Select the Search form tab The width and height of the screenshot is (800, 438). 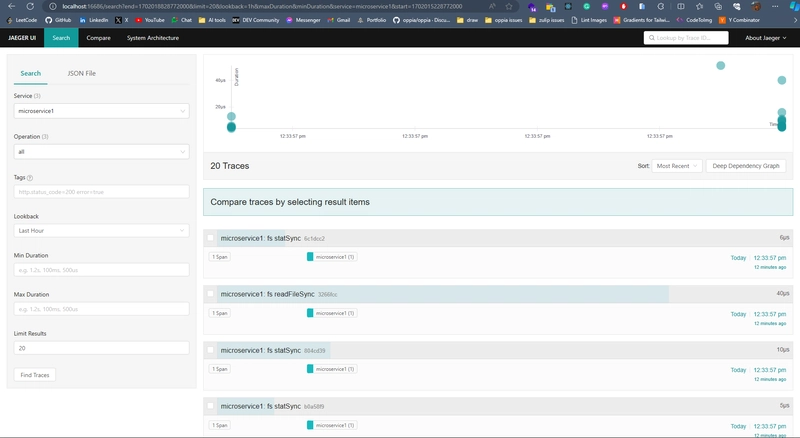point(31,74)
